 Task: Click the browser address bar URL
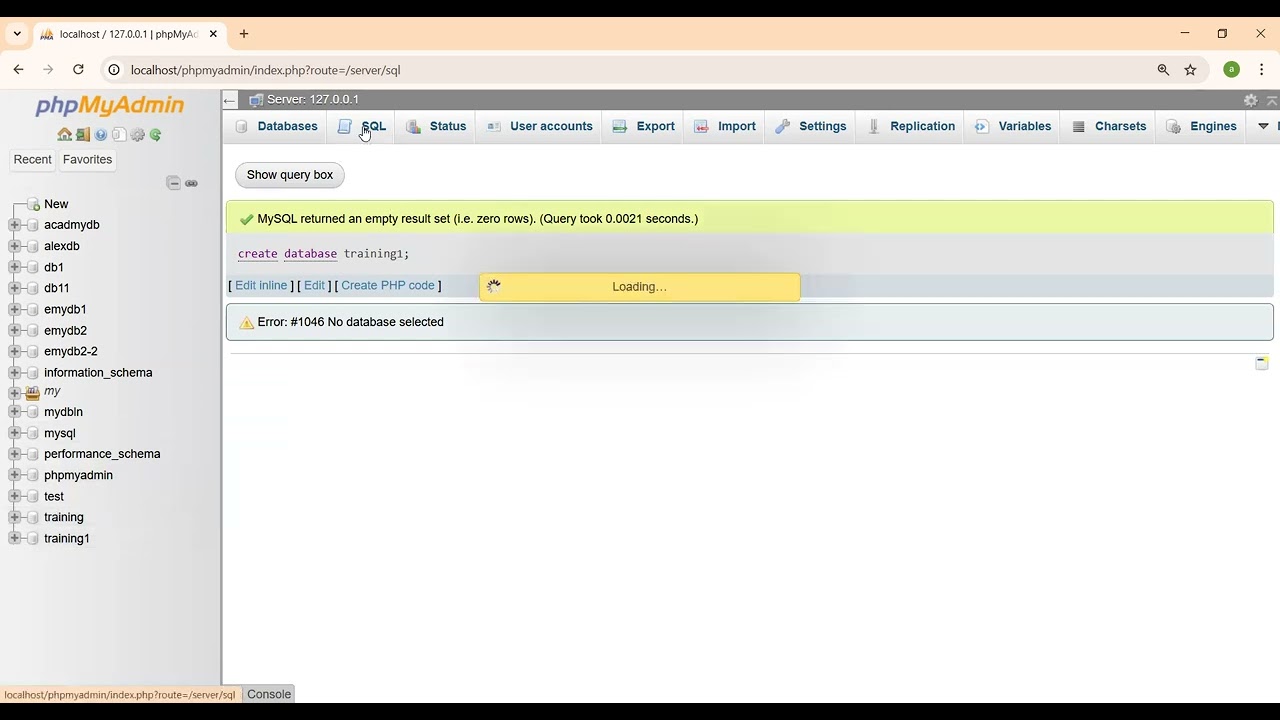tap(265, 70)
